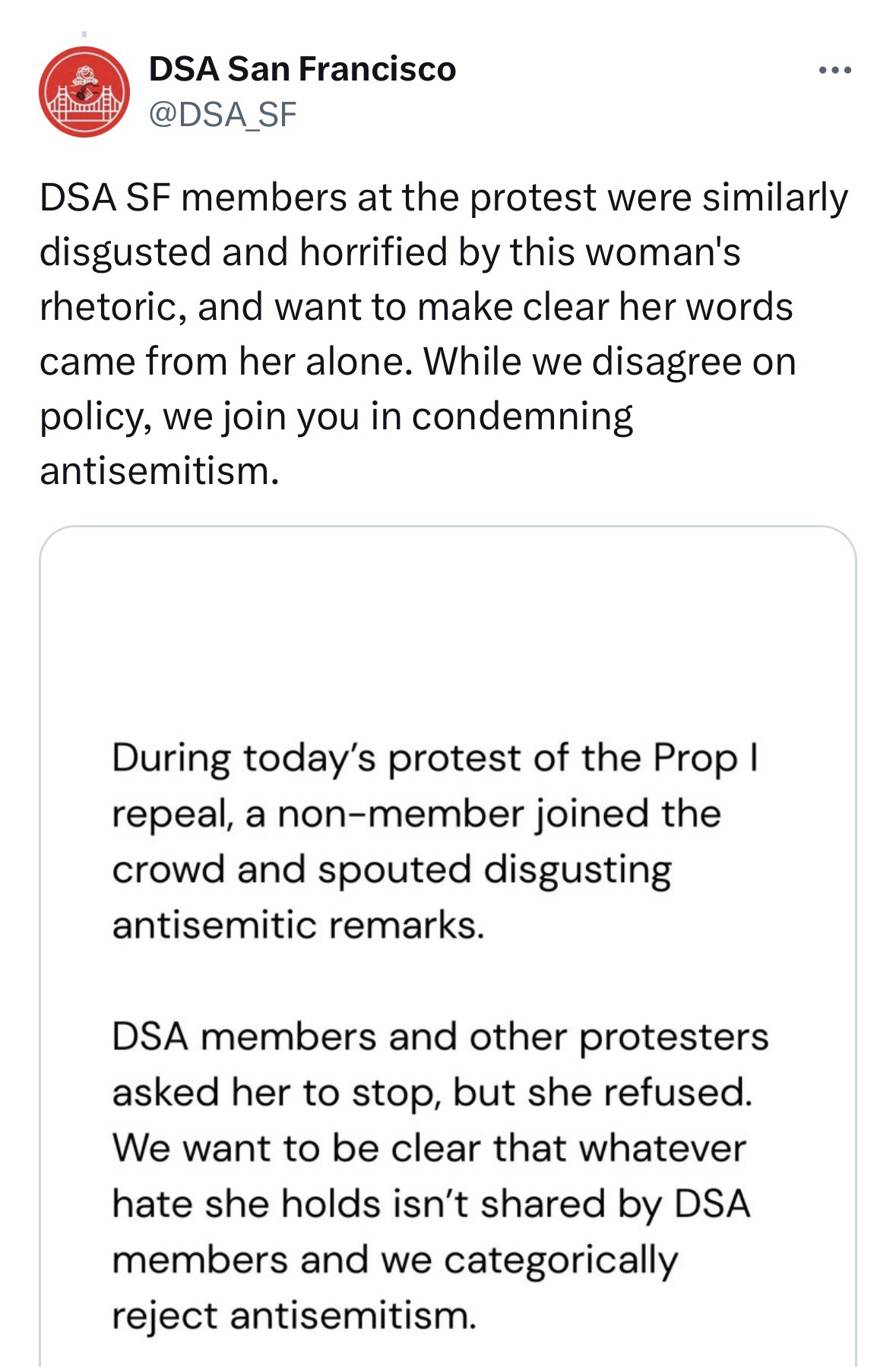Open the @DSA_SF handle link

point(223,114)
